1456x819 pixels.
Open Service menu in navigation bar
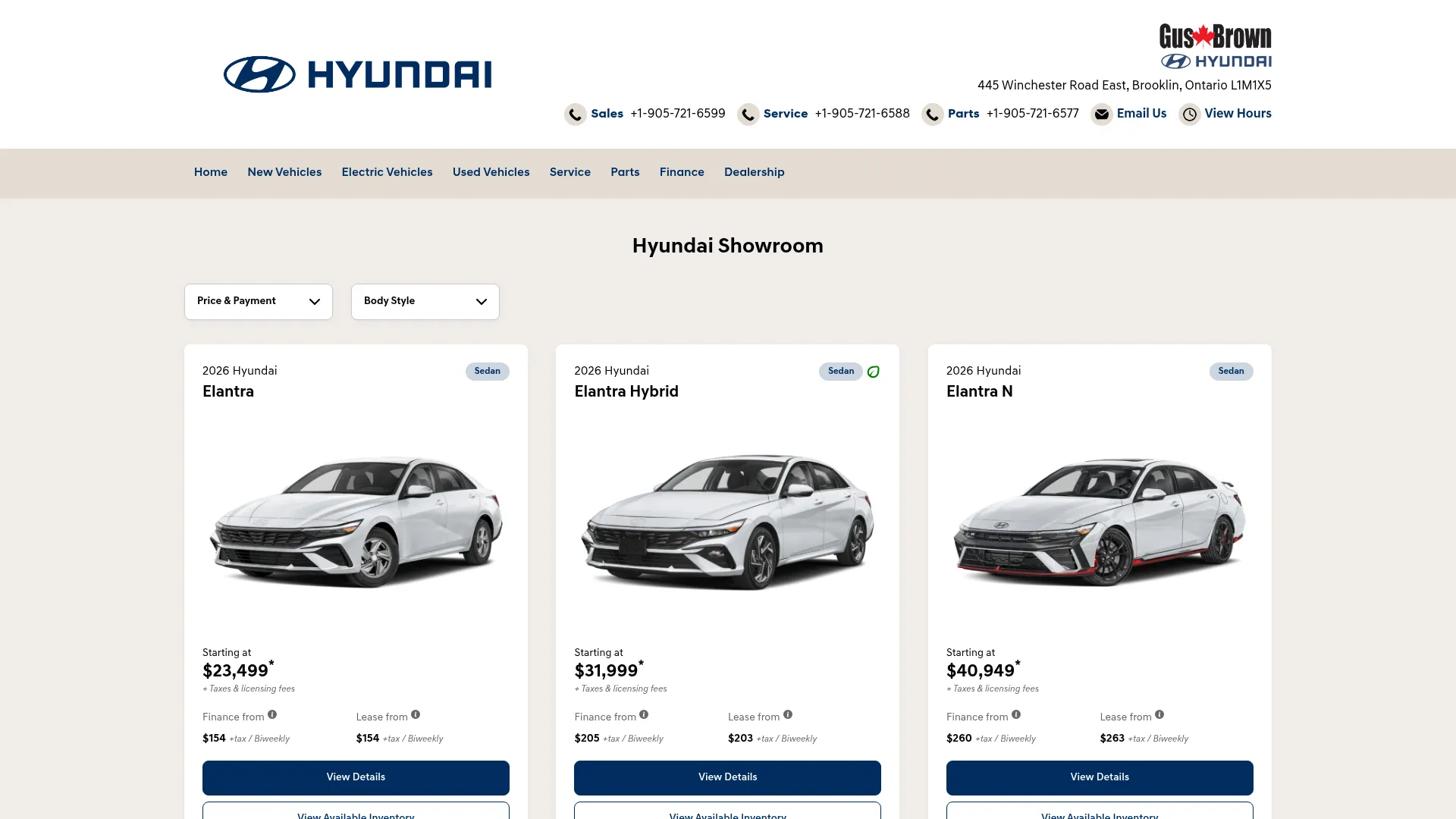(x=570, y=173)
